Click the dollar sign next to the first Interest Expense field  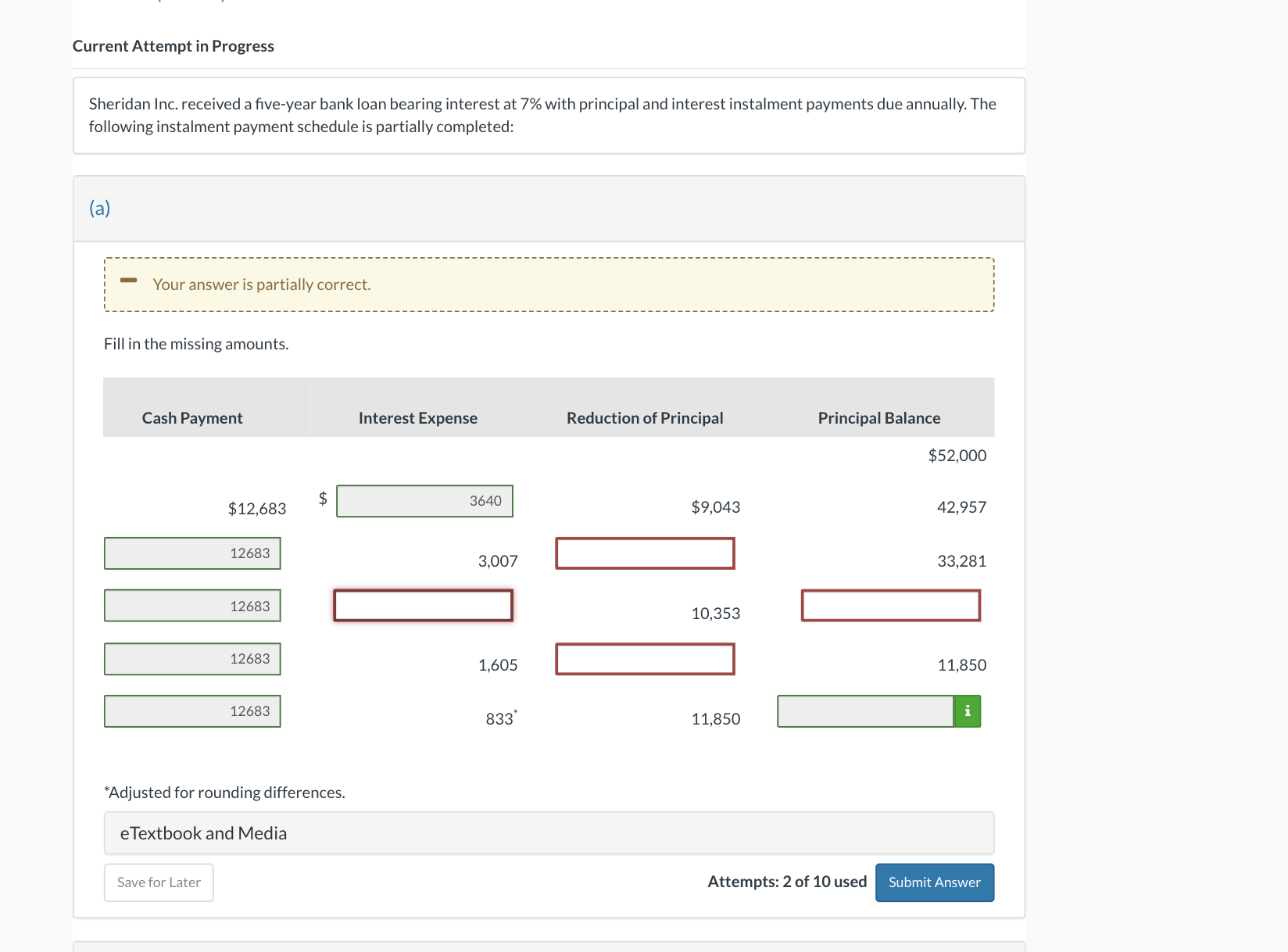pyautogui.click(x=321, y=497)
